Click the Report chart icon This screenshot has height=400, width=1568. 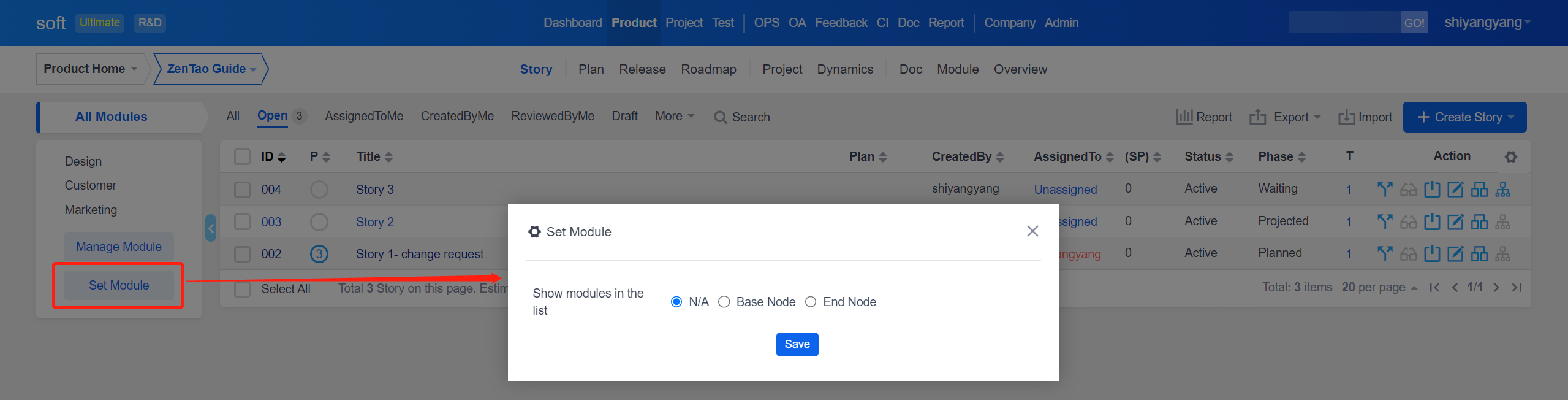coord(1184,117)
